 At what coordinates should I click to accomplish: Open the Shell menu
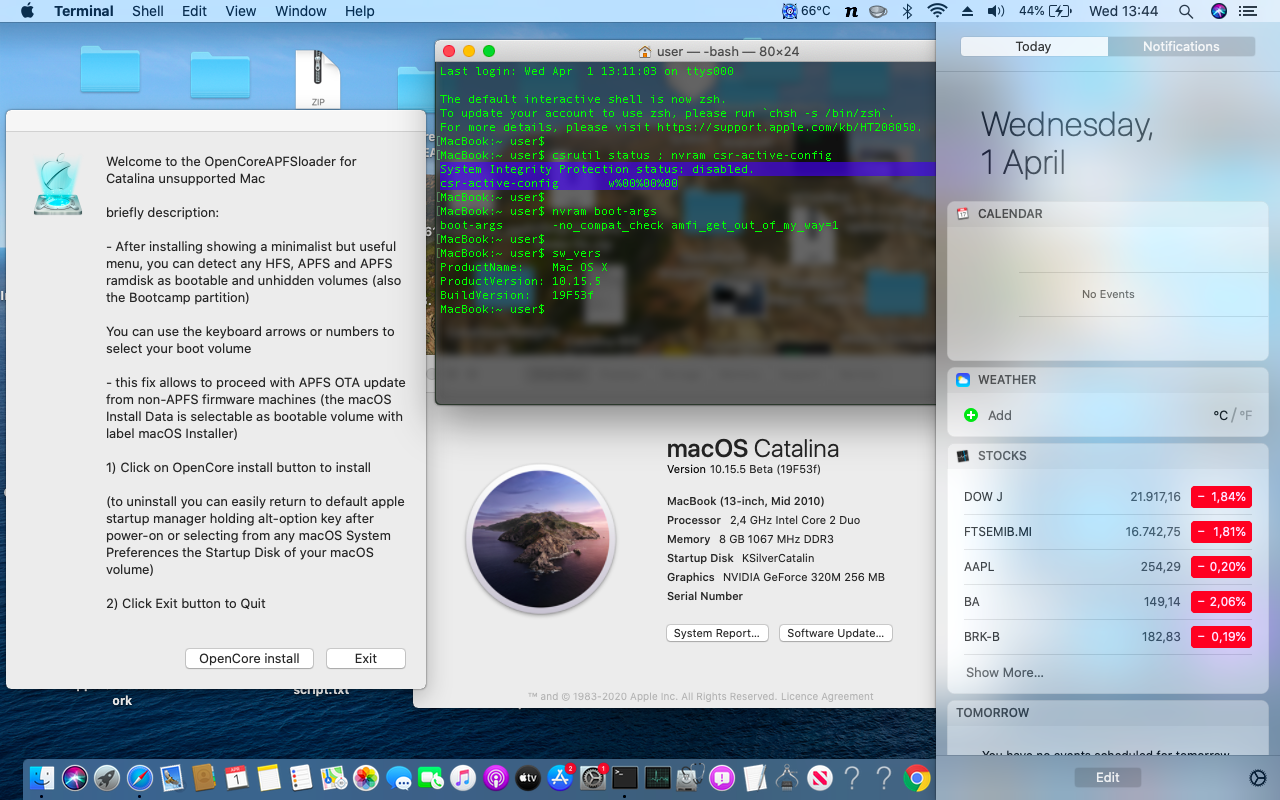coord(148,11)
